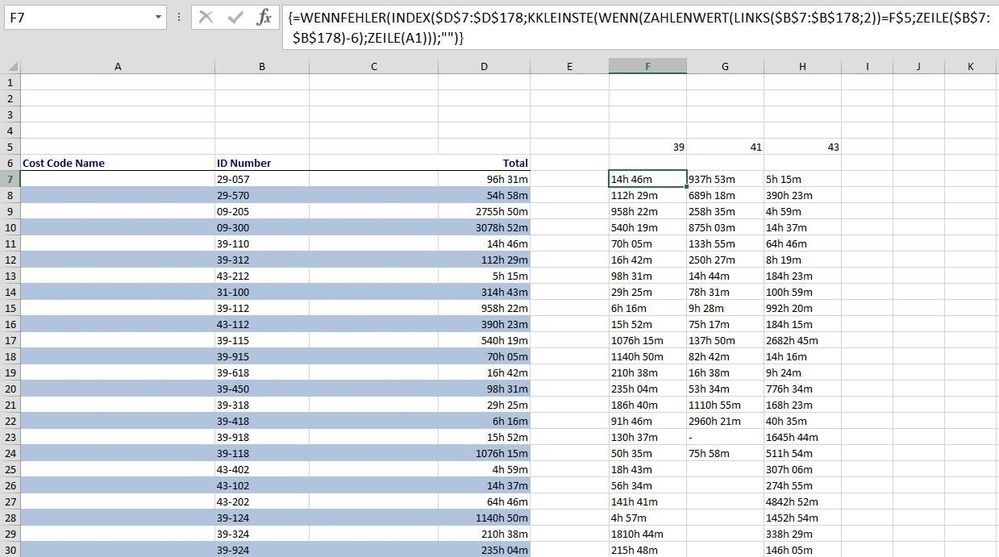Select column K header
The image size is (999, 557).
click(x=970, y=66)
